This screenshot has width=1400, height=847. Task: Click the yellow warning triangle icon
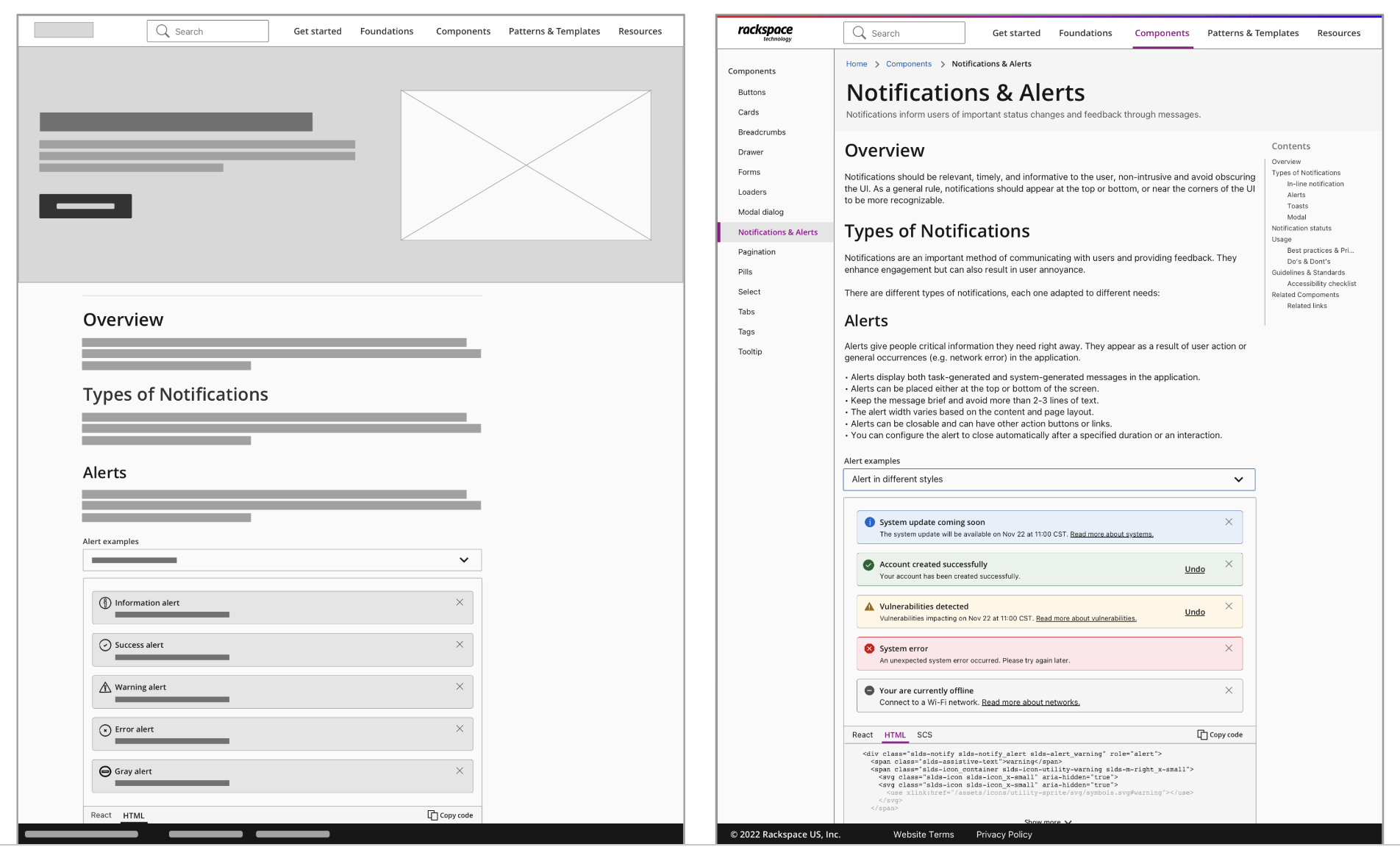pyautogui.click(x=869, y=607)
